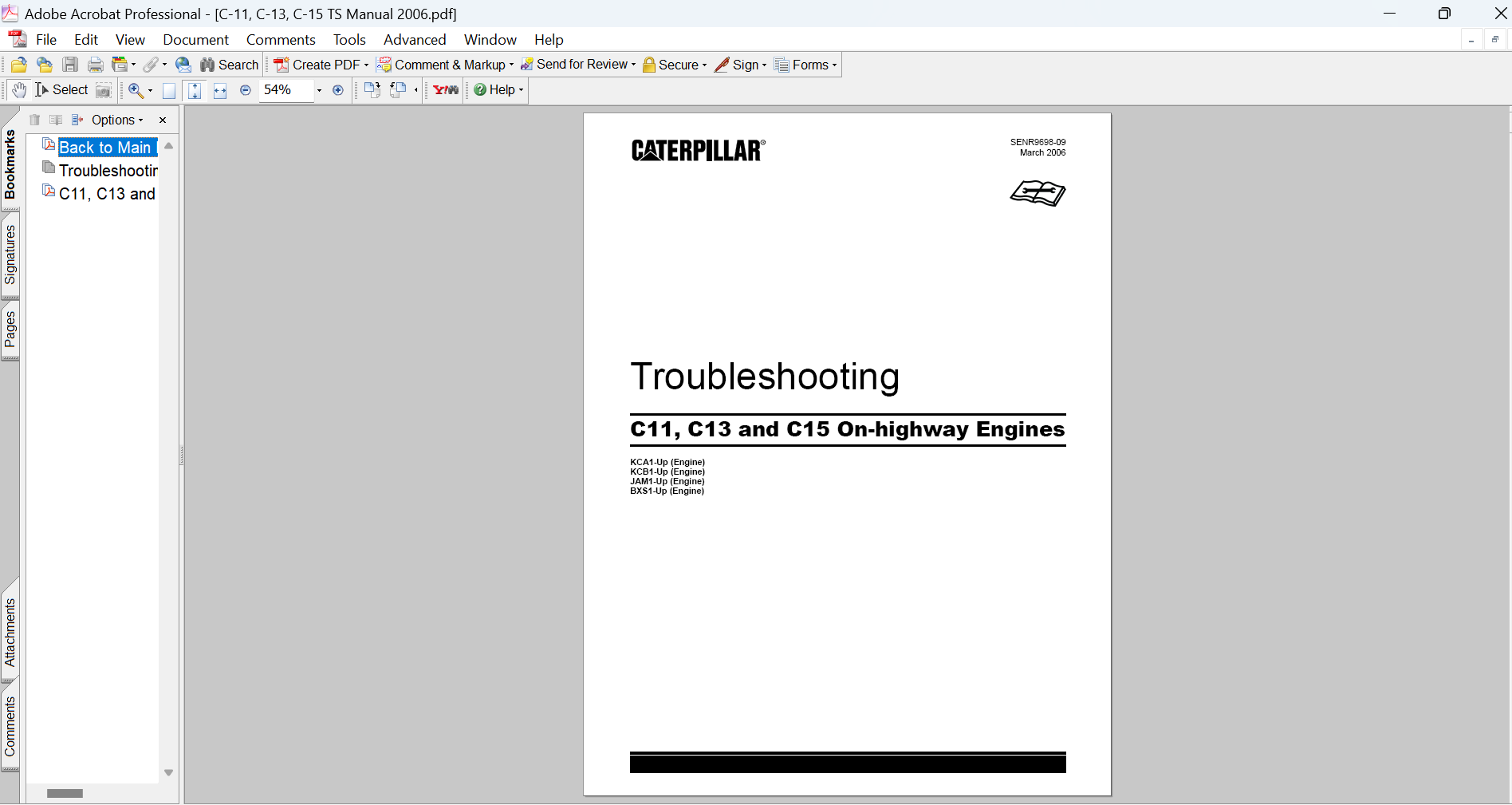
Task: Open the Forms dropdown menu
Action: tap(805, 65)
